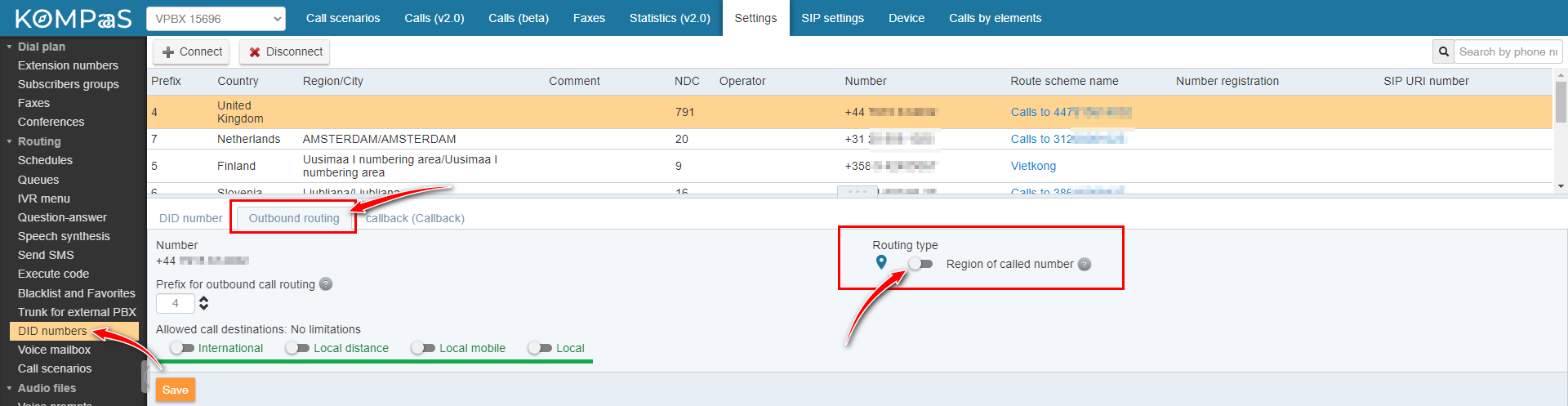Image resolution: width=1568 pixels, height=406 pixels.
Task: Open the Calls to 312 route link
Action: click(x=1068, y=139)
